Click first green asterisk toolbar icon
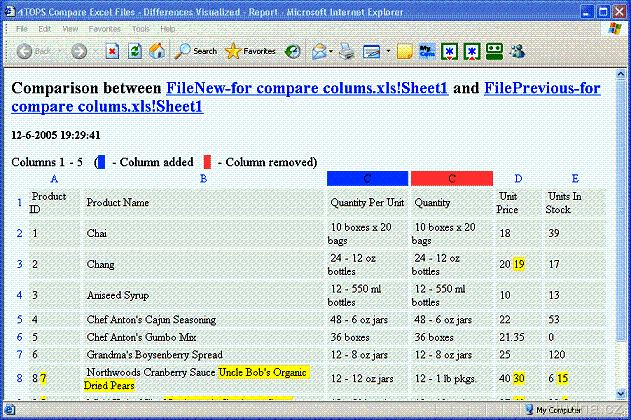Viewport: 631px width, 420px height. [x=450, y=51]
